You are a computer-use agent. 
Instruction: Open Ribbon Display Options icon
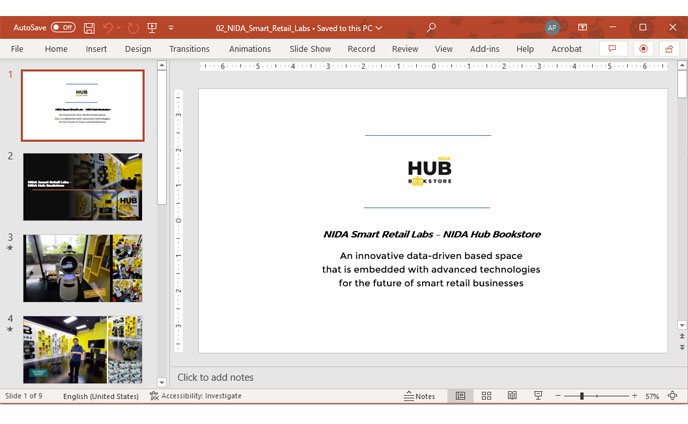[582, 27]
